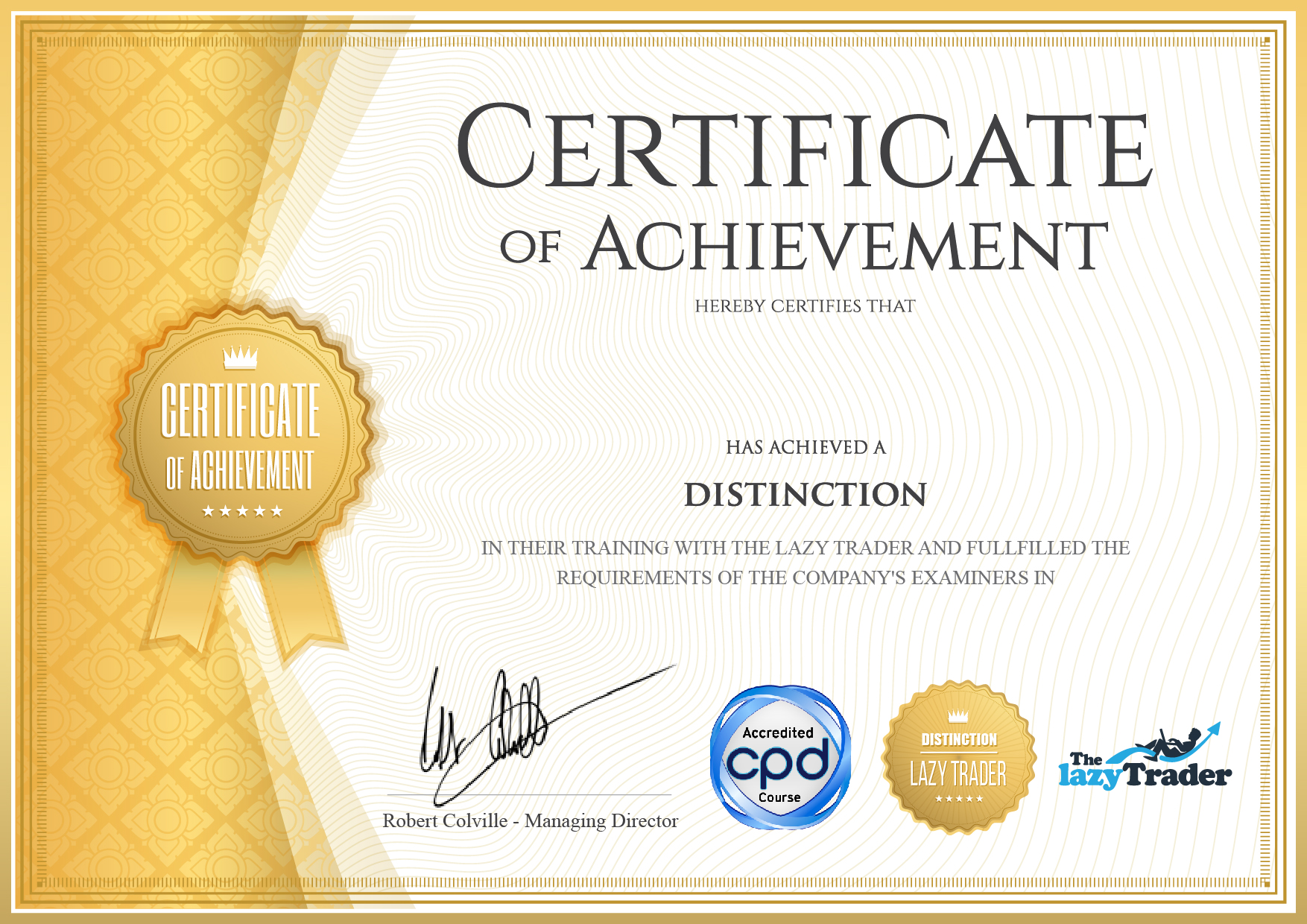Click the five stars on the large gold seal
Image resolution: width=1307 pixels, height=924 pixels.
(x=242, y=511)
